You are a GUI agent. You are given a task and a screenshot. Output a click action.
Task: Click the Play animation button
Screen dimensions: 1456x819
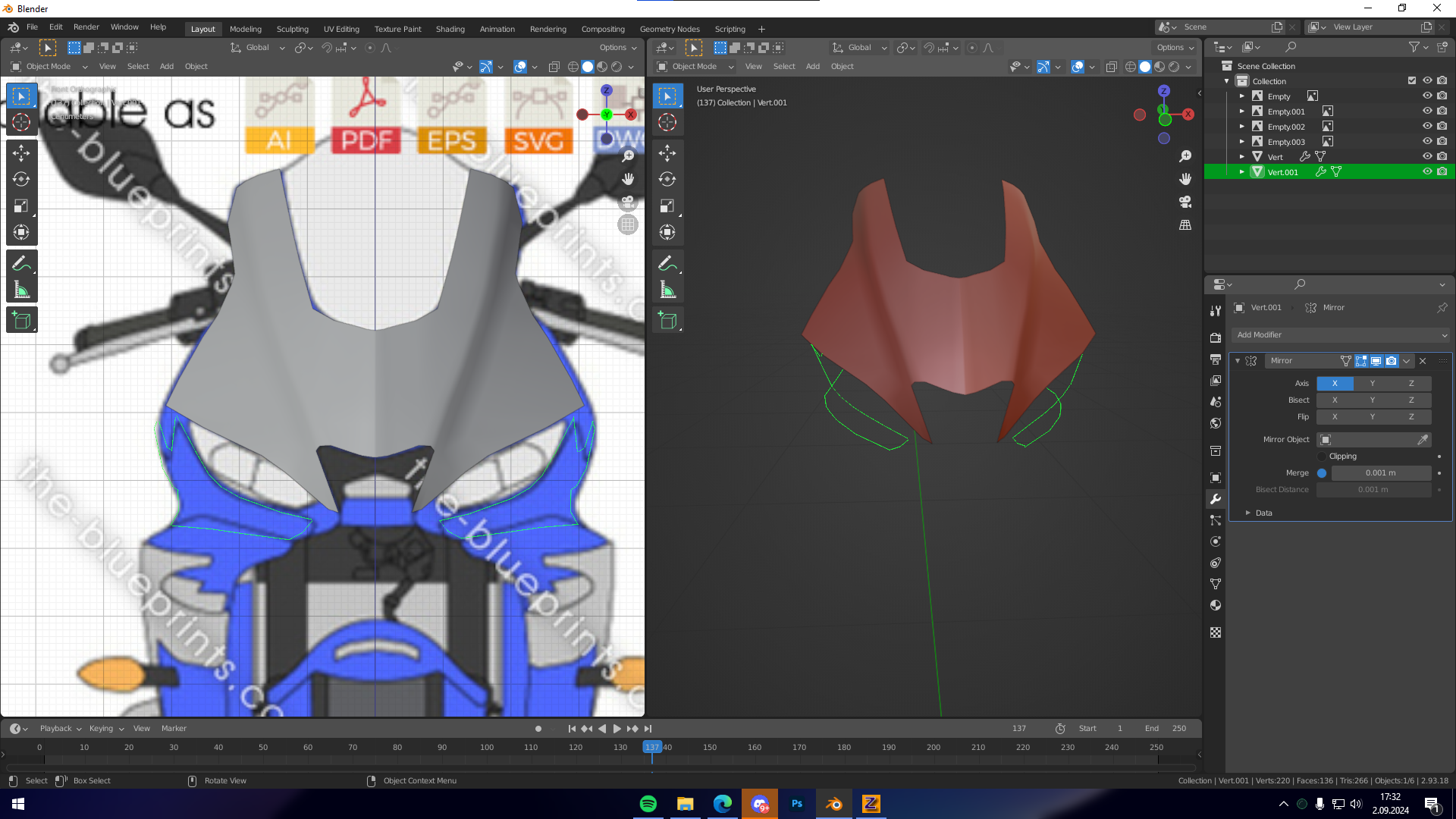tap(617, 729)
